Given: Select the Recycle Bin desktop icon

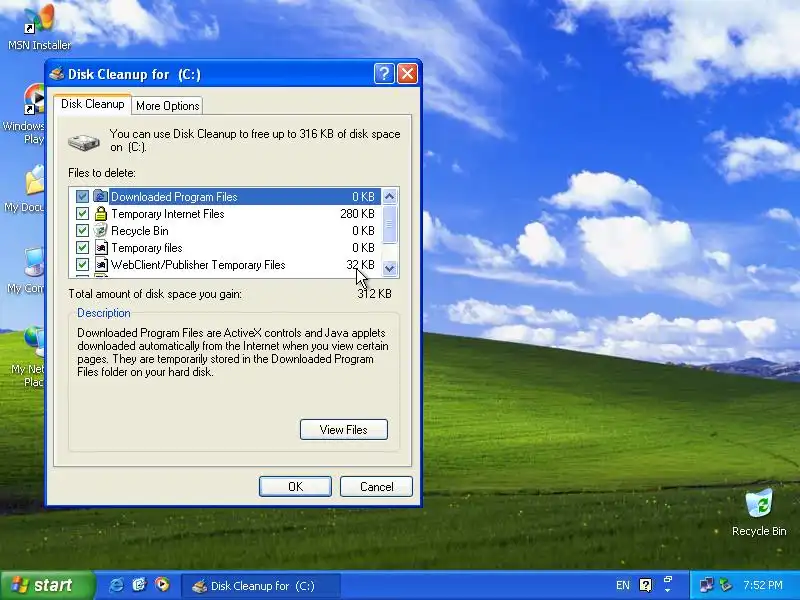Looking at the screenshot, I should [759, 513].
